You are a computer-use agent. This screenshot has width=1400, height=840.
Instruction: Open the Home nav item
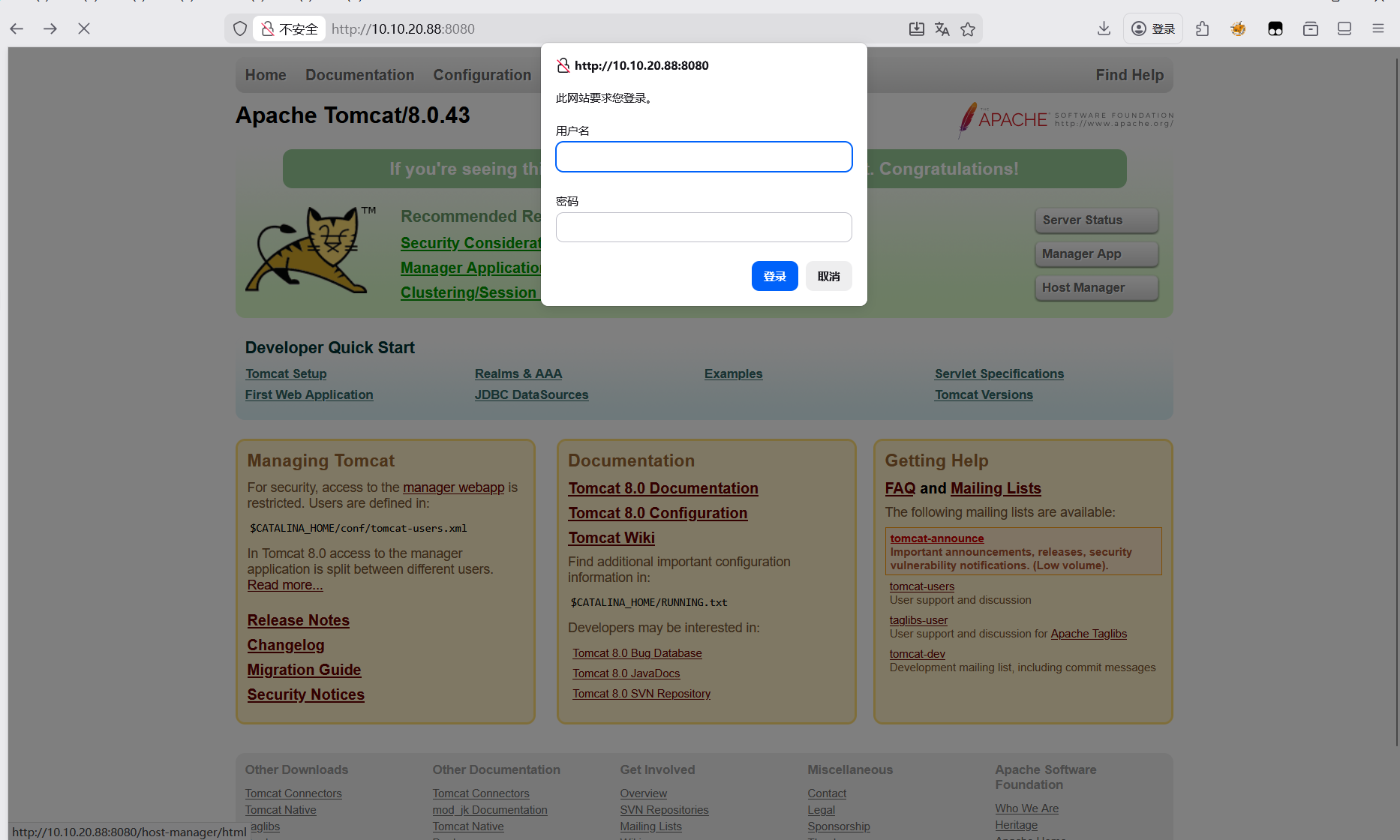[x=266, y=75]
